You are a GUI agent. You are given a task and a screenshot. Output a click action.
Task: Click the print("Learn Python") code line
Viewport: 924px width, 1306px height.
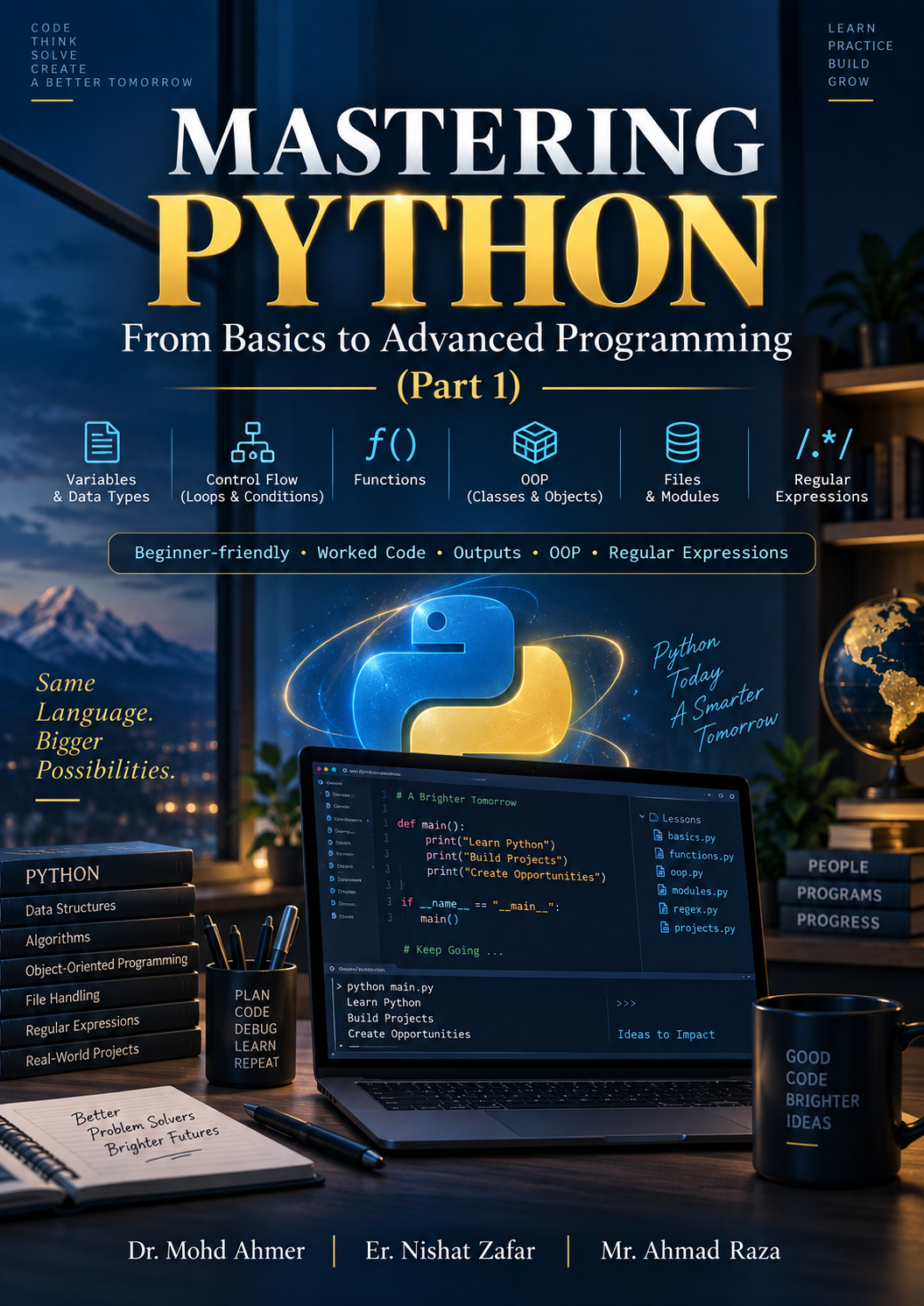tap(490, 842)
